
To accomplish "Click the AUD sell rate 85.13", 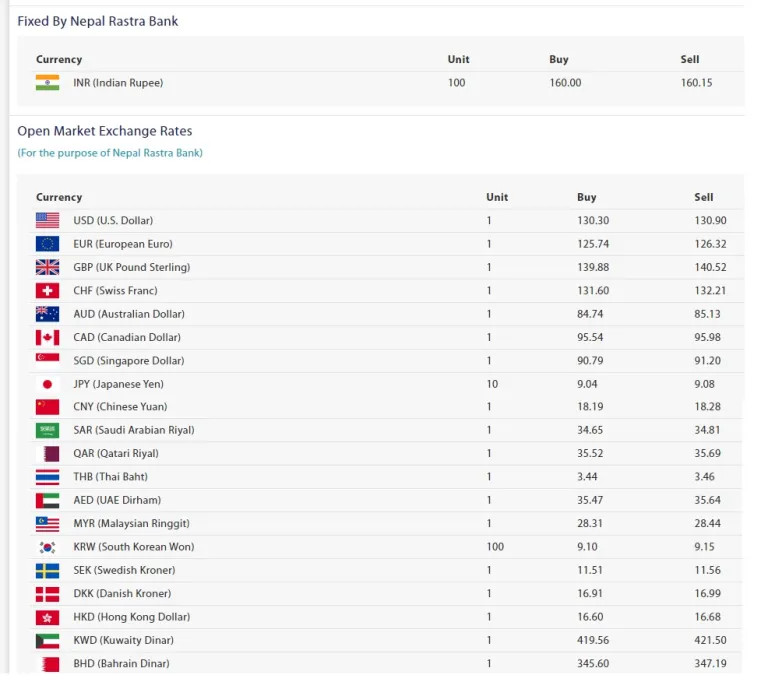I will tap(707, 314).
